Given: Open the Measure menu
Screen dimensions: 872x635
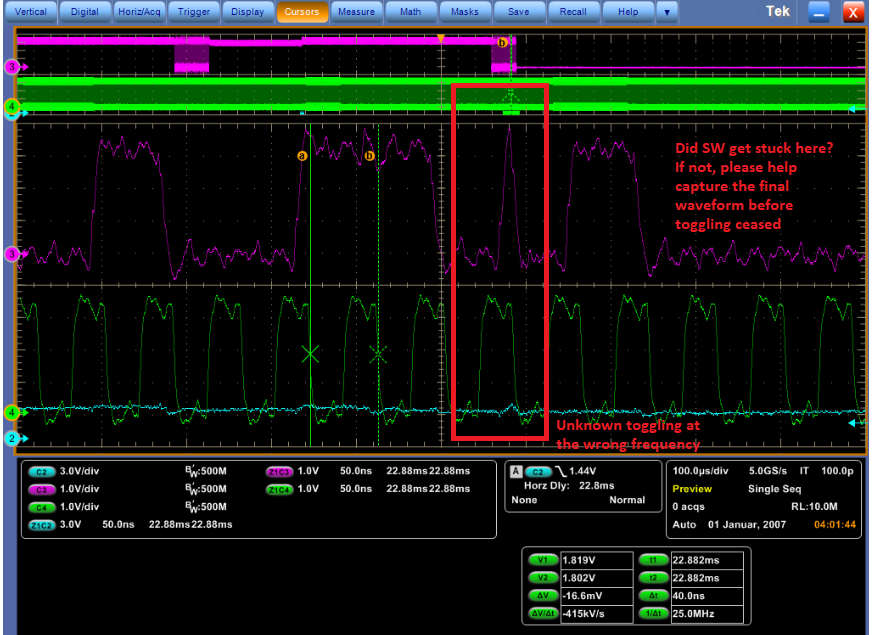Looking at the screenshot, I should point(356,12).
